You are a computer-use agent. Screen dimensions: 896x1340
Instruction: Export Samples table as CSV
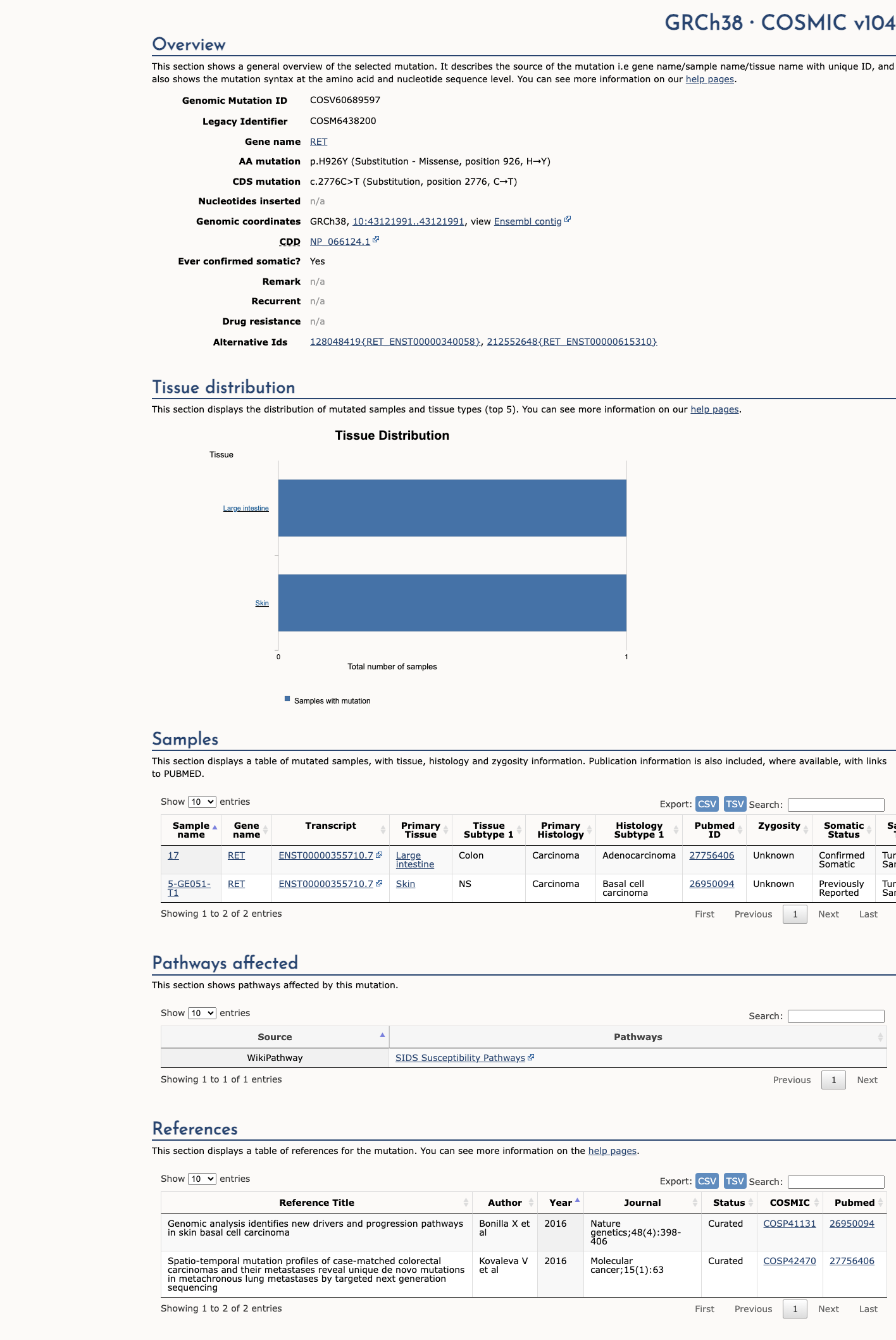[707, 803]
